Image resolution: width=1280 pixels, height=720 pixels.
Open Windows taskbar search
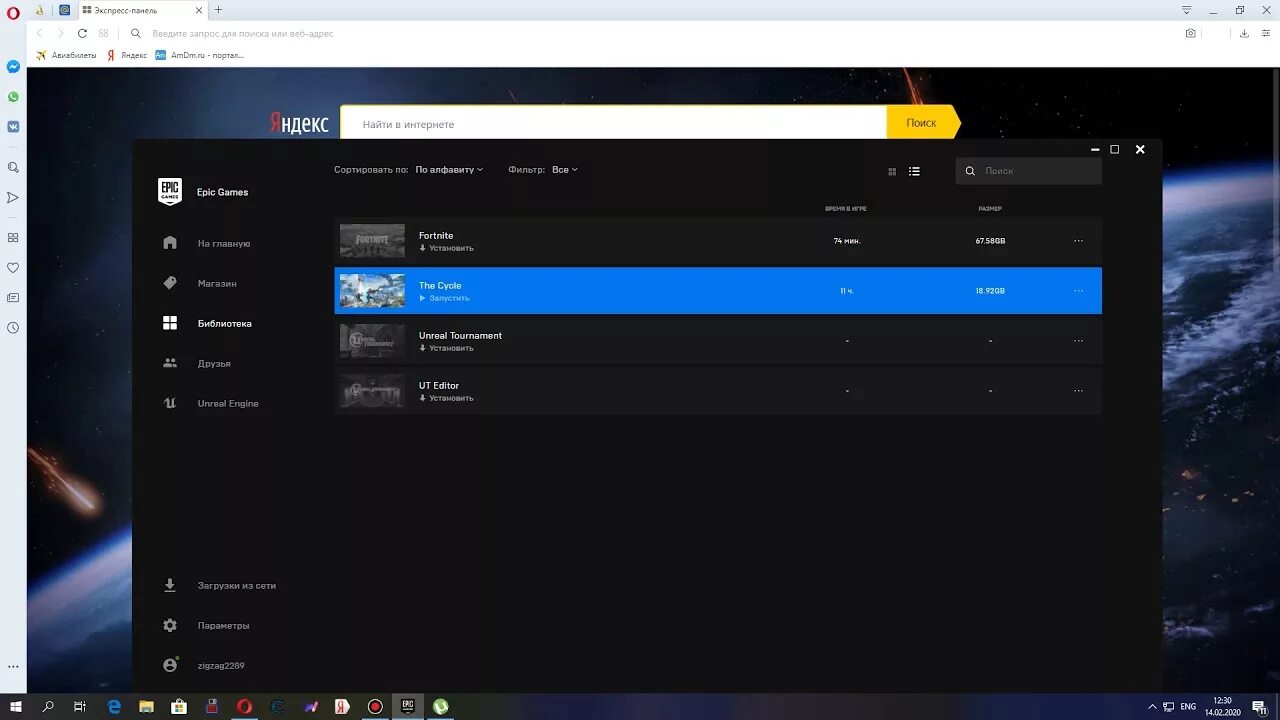pyautogui.click(x=48, y=706)
